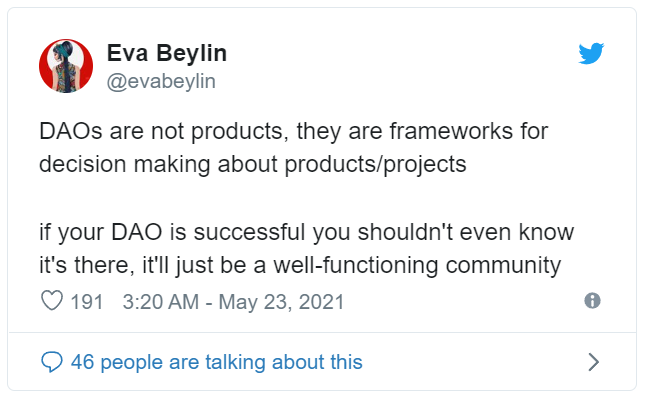Like the tweet with the heart icon
652x399 pixels.
point(52,300)
